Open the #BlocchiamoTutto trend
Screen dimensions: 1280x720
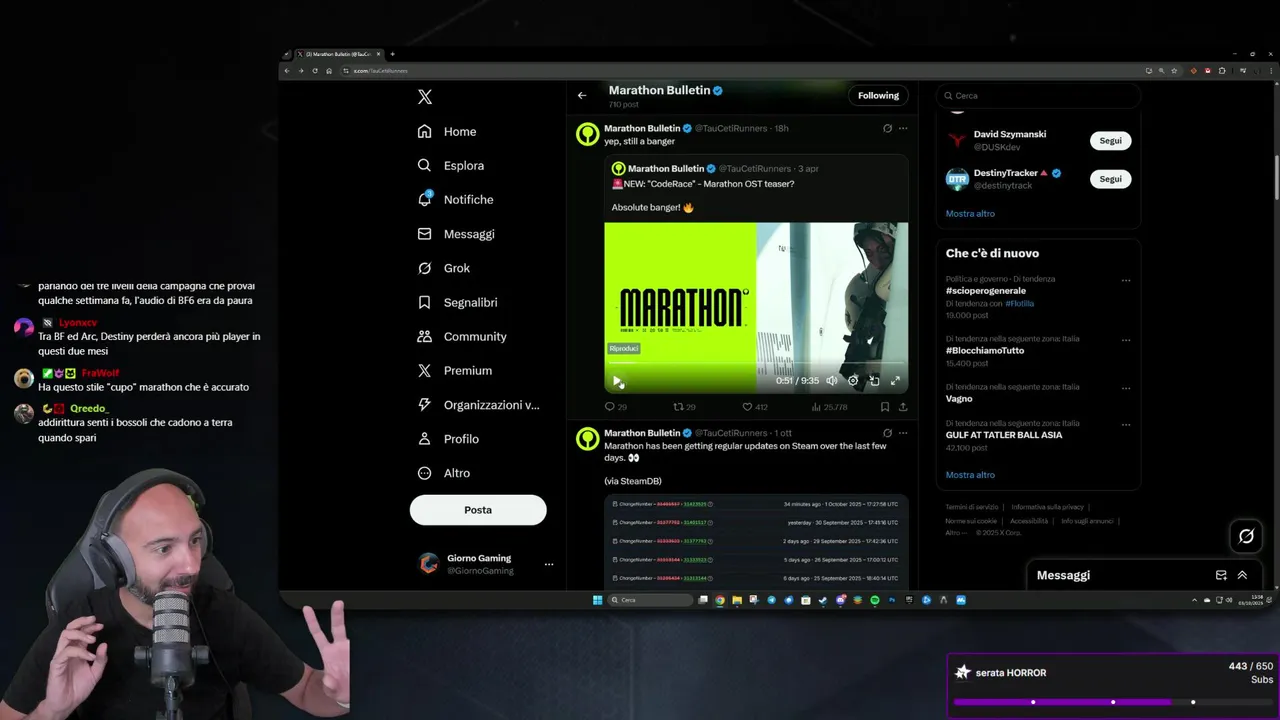point(984,350)
